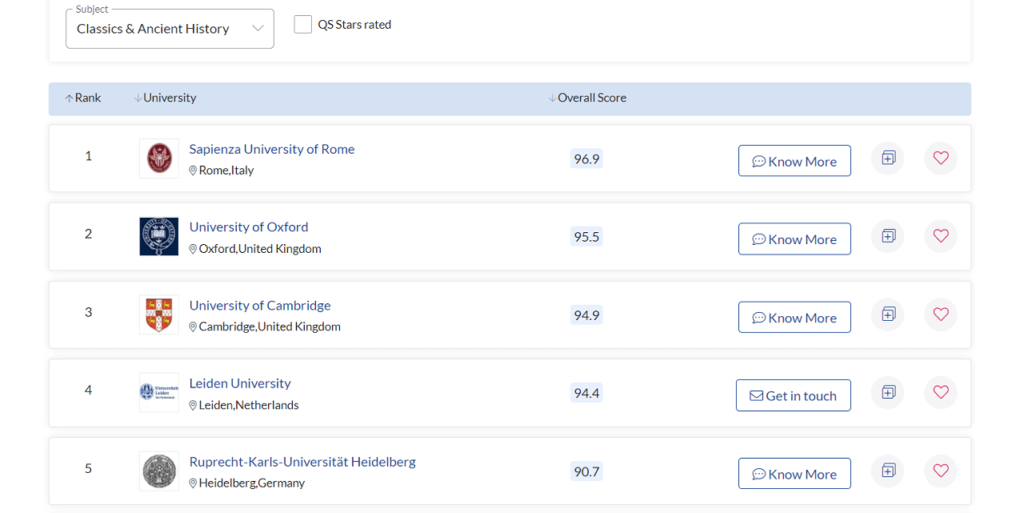Screen dimensions: 1024x513
Task: Click the location pin beside Rome,Italy
Action: [193, 170]
